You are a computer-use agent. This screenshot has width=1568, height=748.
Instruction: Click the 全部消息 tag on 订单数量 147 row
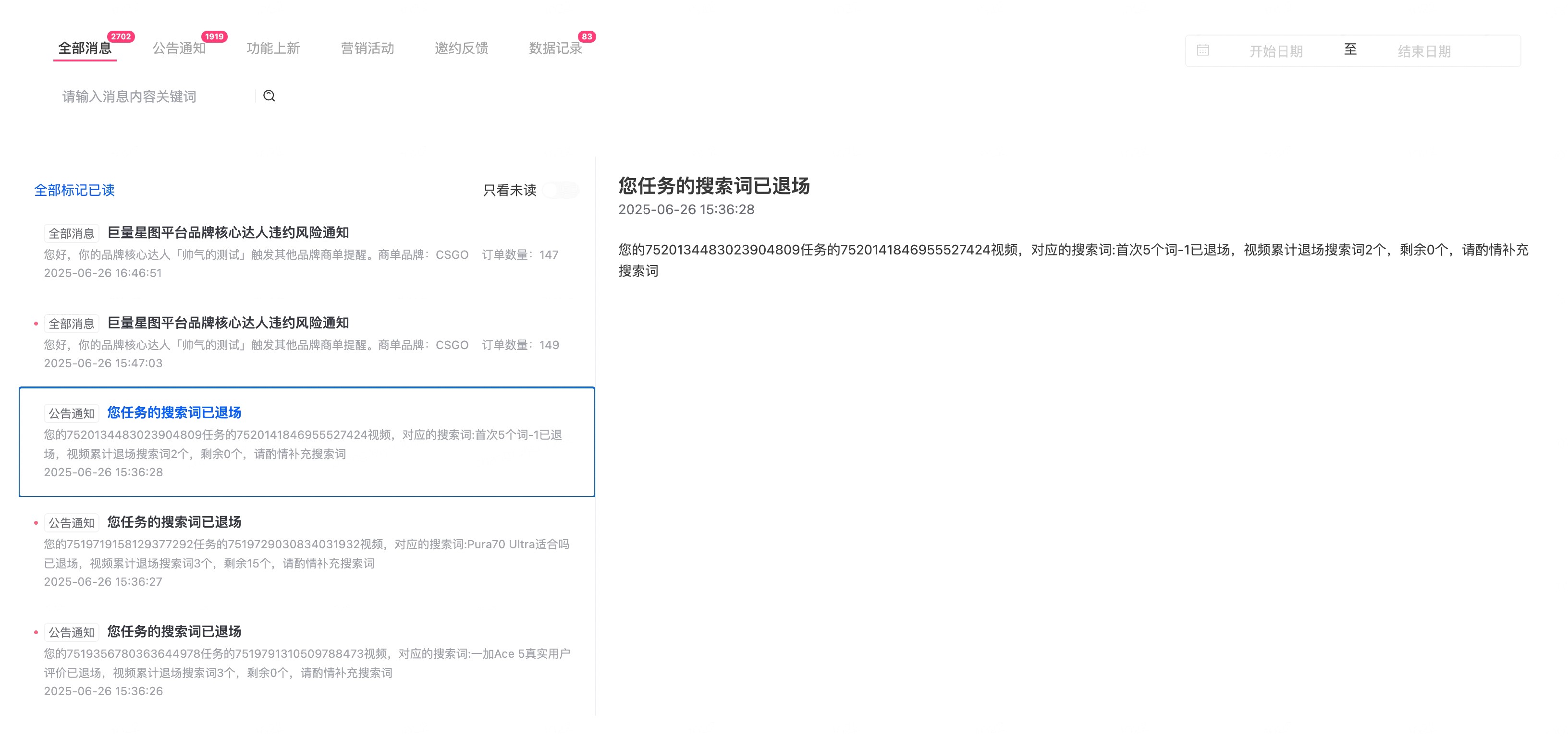[71, 233]
